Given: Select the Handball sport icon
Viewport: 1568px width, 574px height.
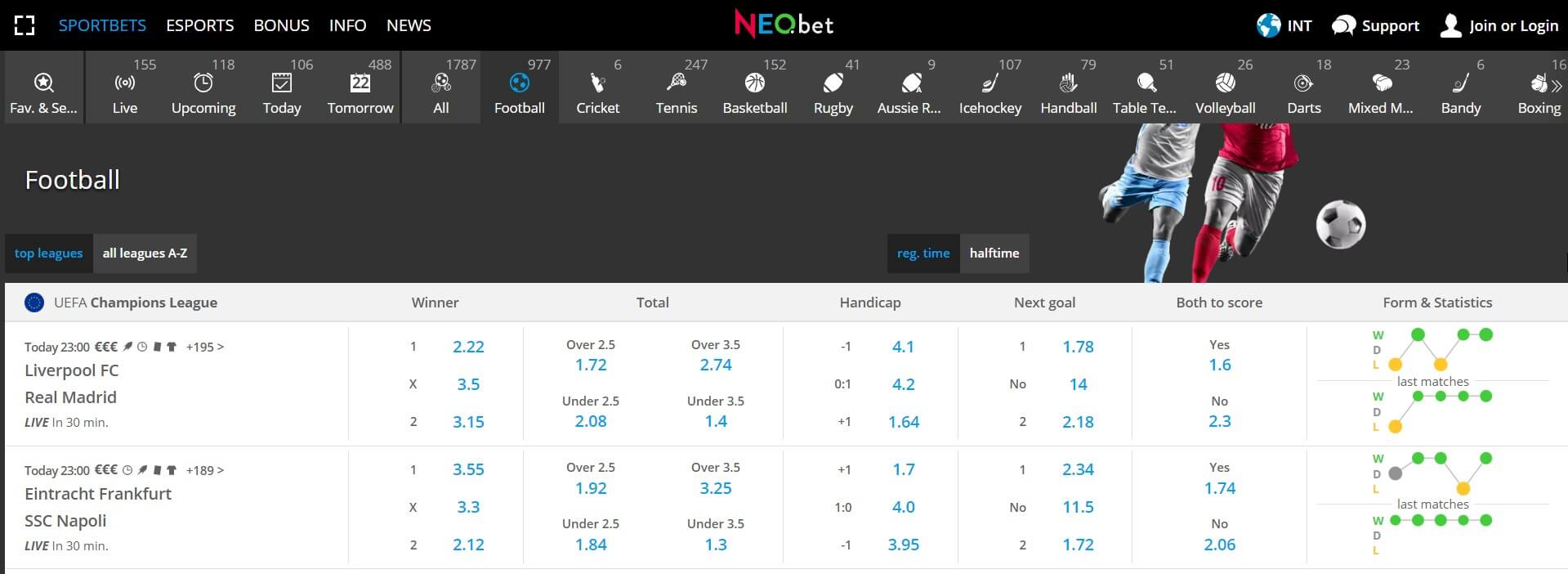Looking at the screenshot, I should point(1069,83).
